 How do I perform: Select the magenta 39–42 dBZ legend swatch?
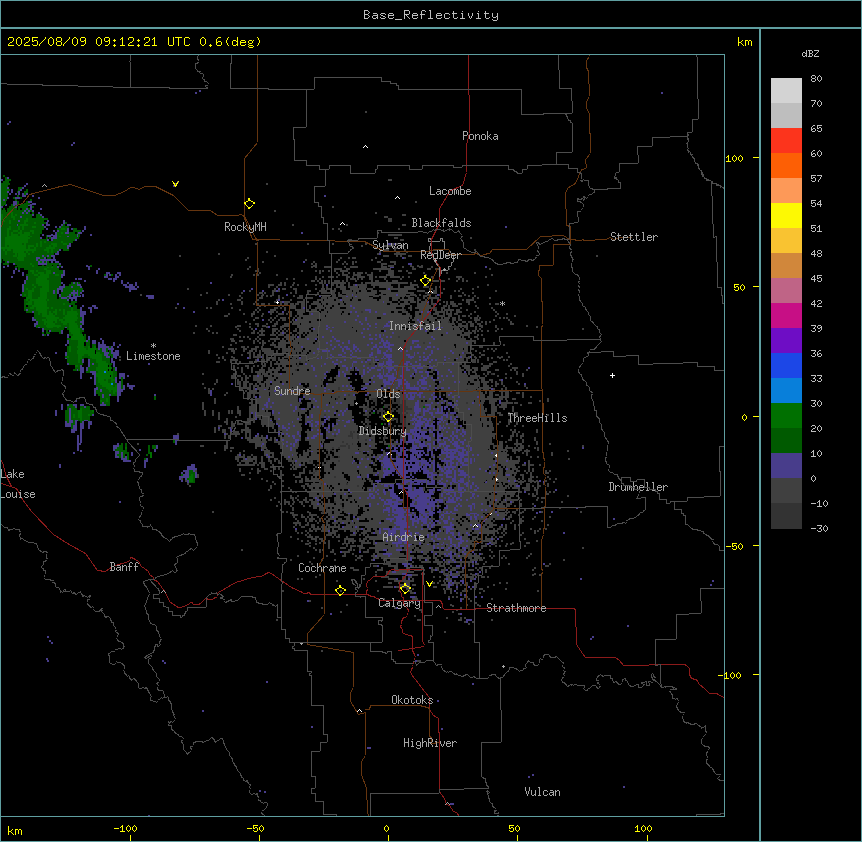[786, 316]
